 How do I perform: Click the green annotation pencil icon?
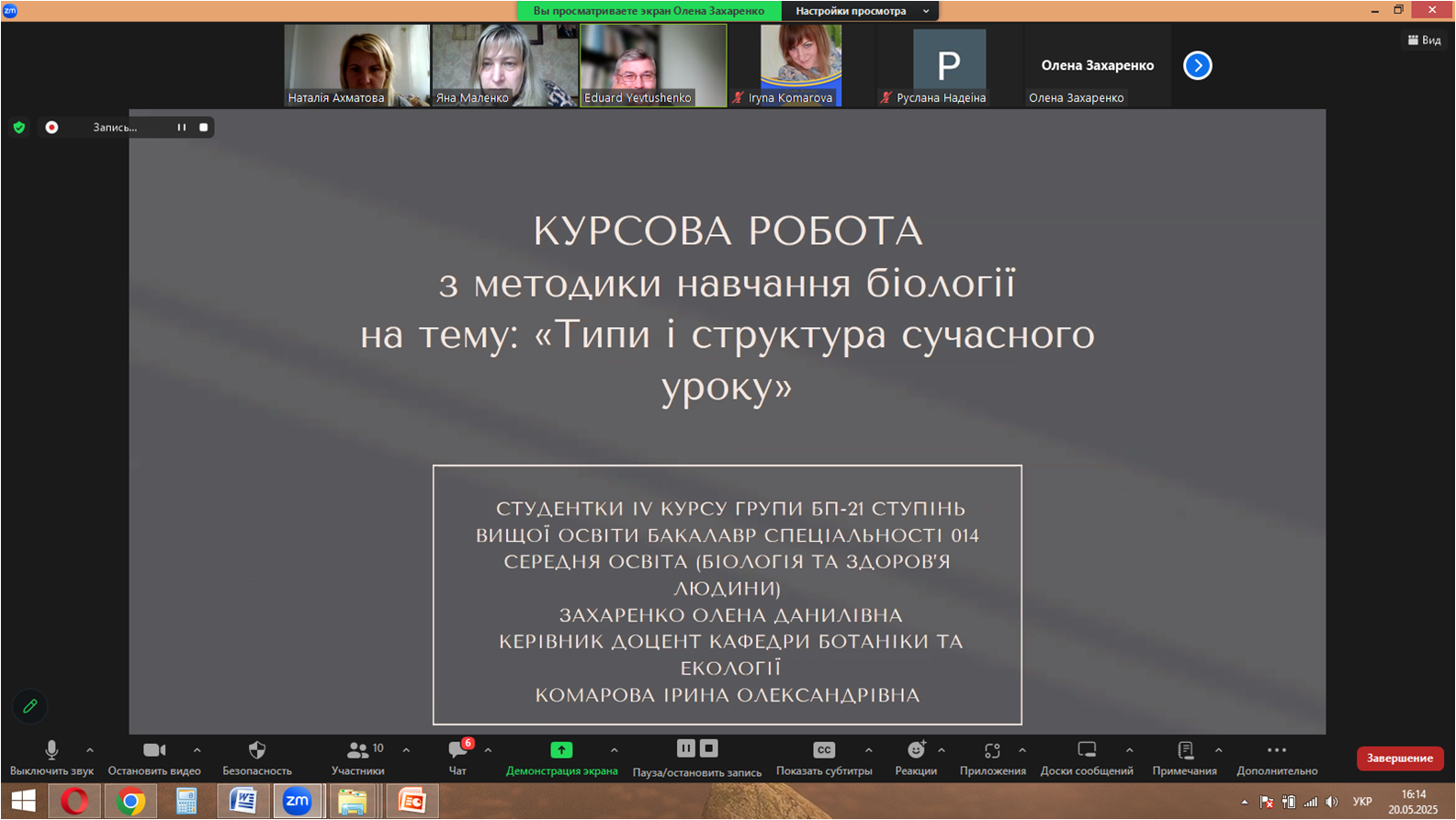point(30,706)
